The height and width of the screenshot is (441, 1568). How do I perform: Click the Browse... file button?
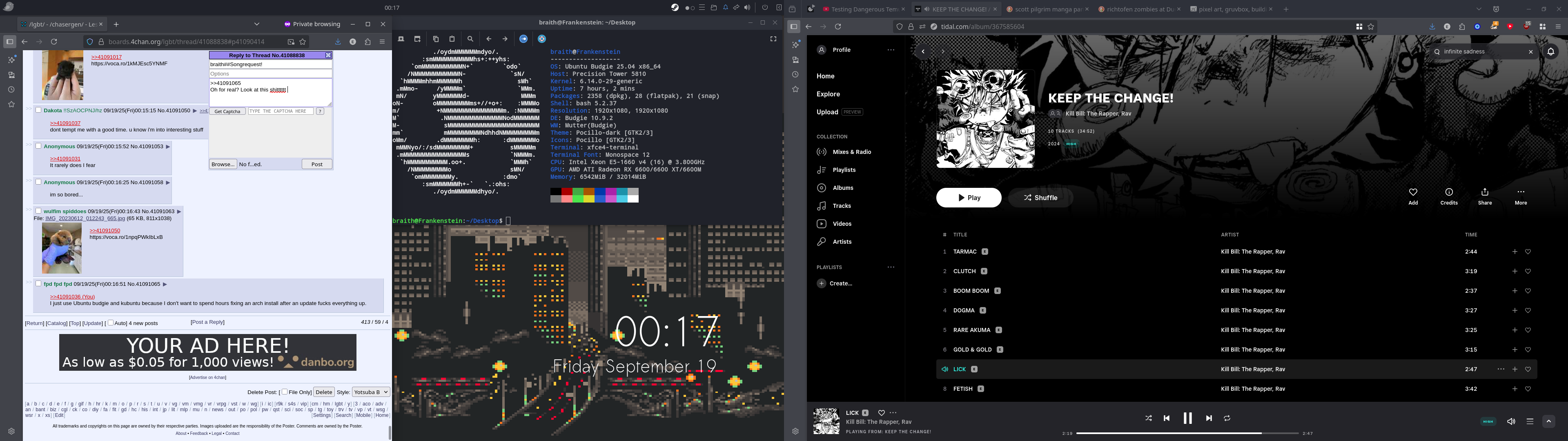tap(223, 165)
